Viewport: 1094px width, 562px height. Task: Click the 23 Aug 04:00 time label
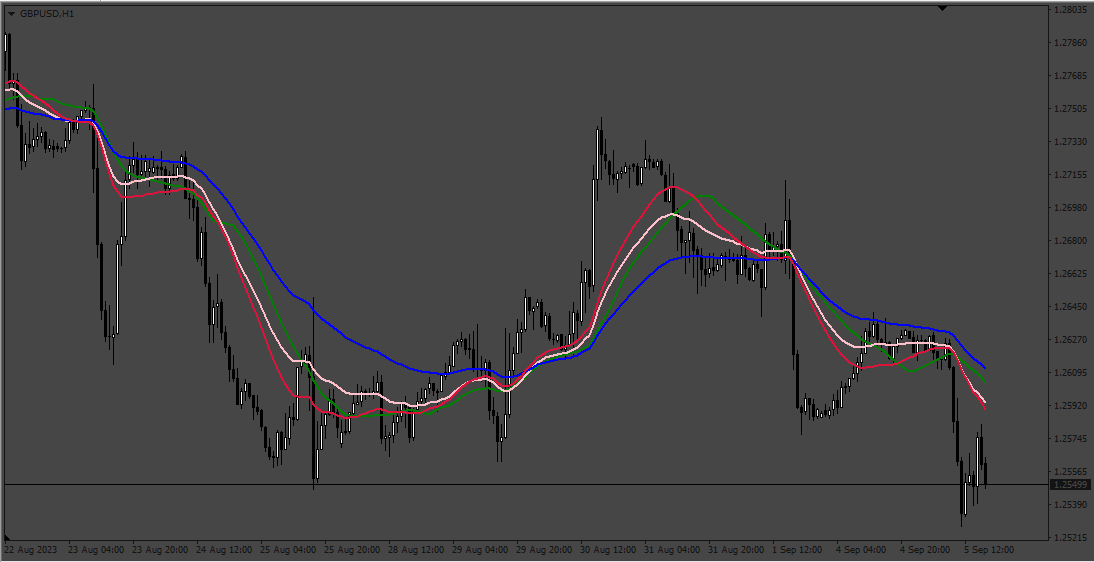click(x=96, y=549)
